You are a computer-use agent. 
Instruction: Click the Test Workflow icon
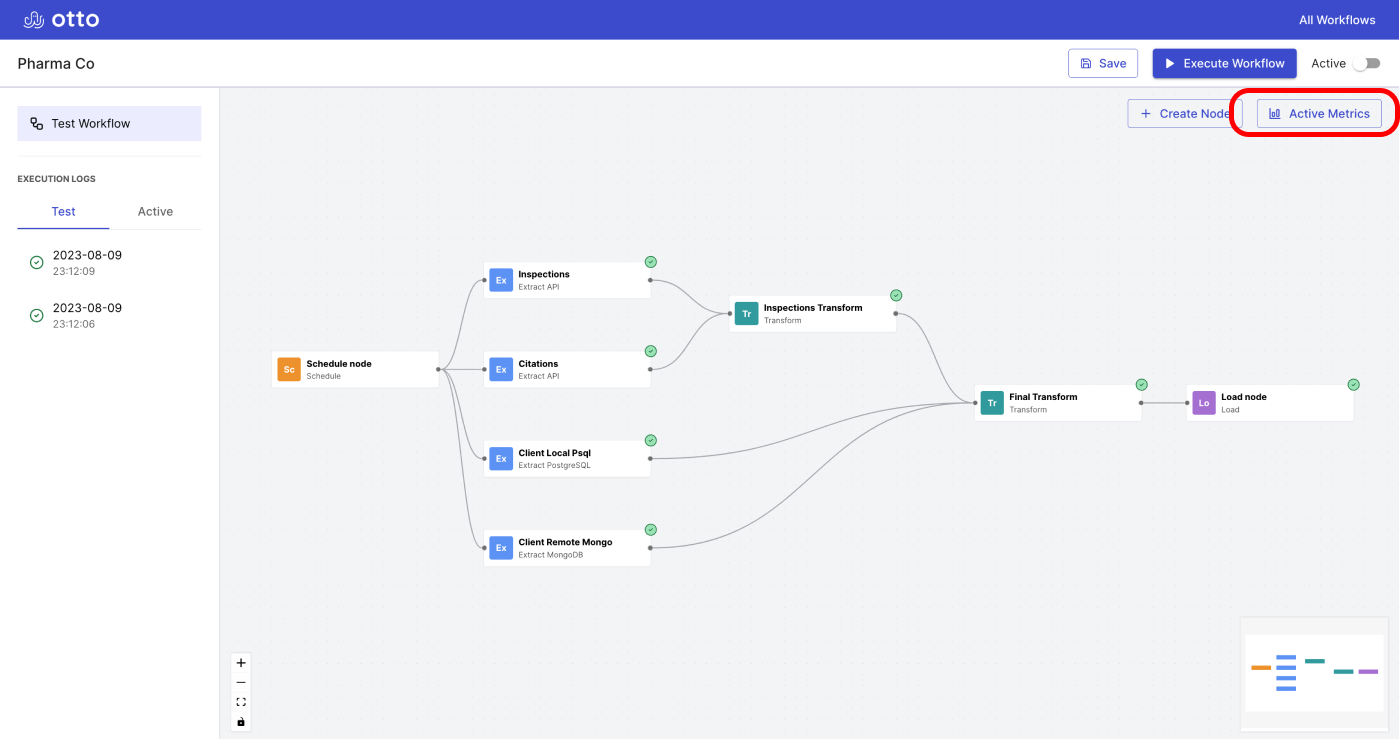coord(37,124)
